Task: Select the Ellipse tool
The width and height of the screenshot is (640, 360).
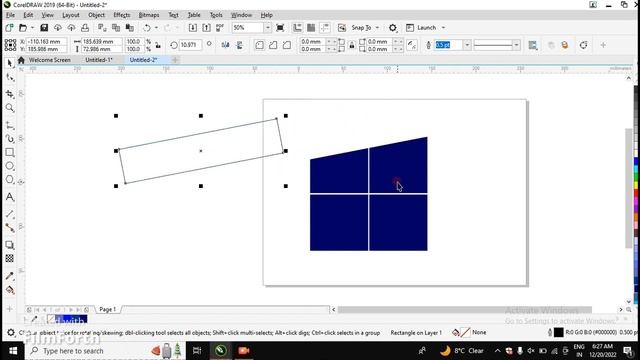Action: [10, 166]
